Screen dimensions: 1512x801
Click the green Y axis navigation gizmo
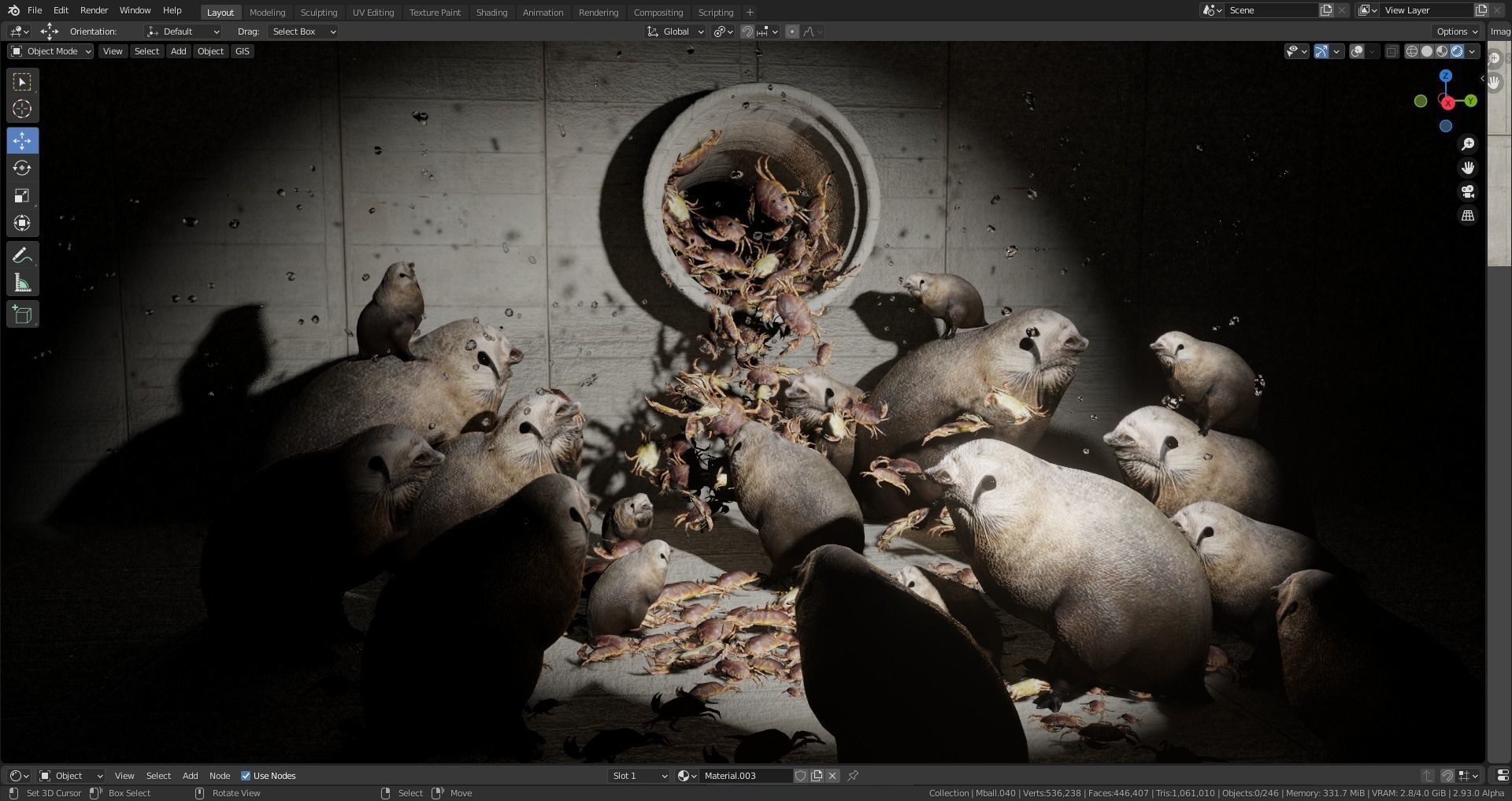1470,101
